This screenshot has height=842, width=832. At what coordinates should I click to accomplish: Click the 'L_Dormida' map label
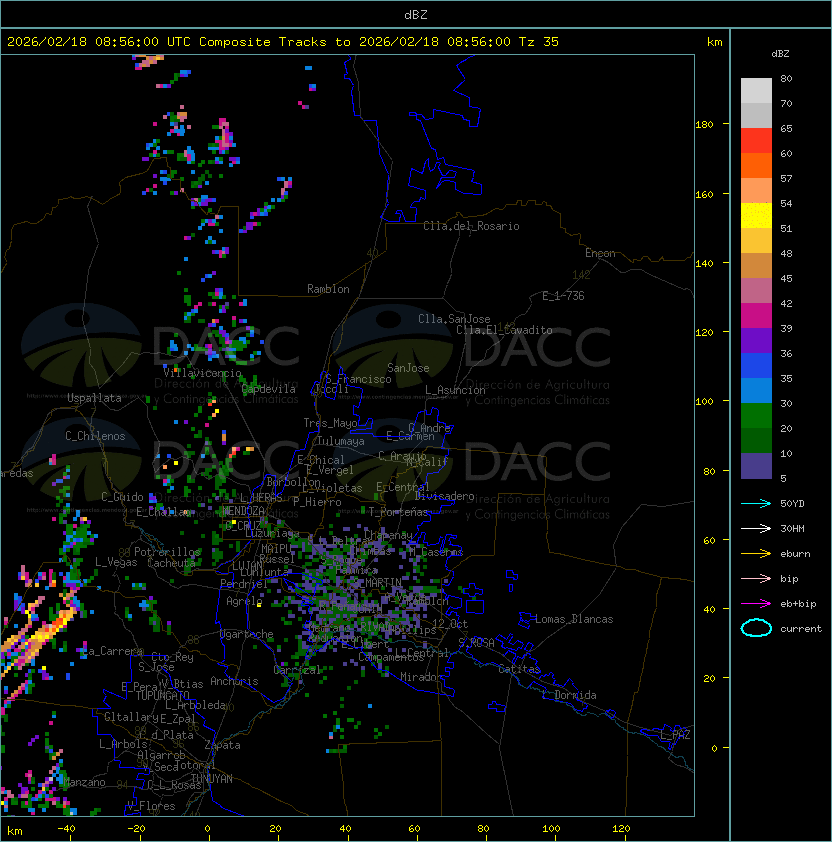coord(569,695)
